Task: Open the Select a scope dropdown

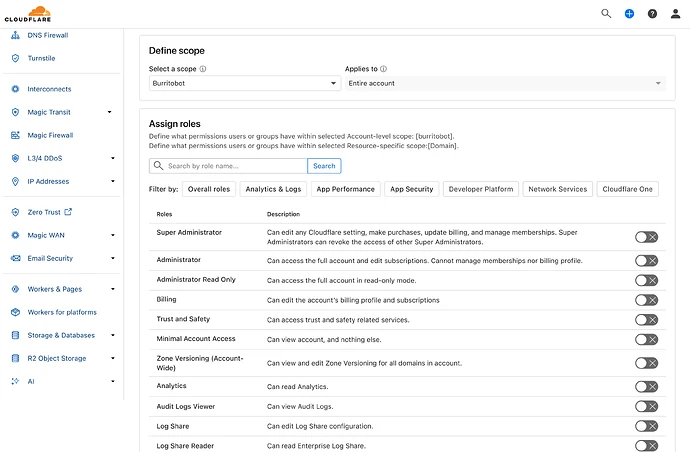Action: (x=245, y=83)
